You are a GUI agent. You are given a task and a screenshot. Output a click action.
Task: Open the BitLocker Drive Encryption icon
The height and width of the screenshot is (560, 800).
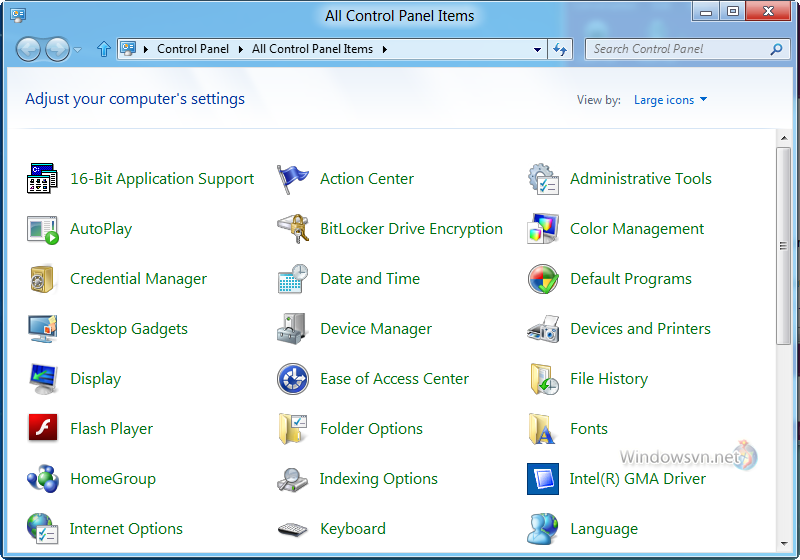293,229
